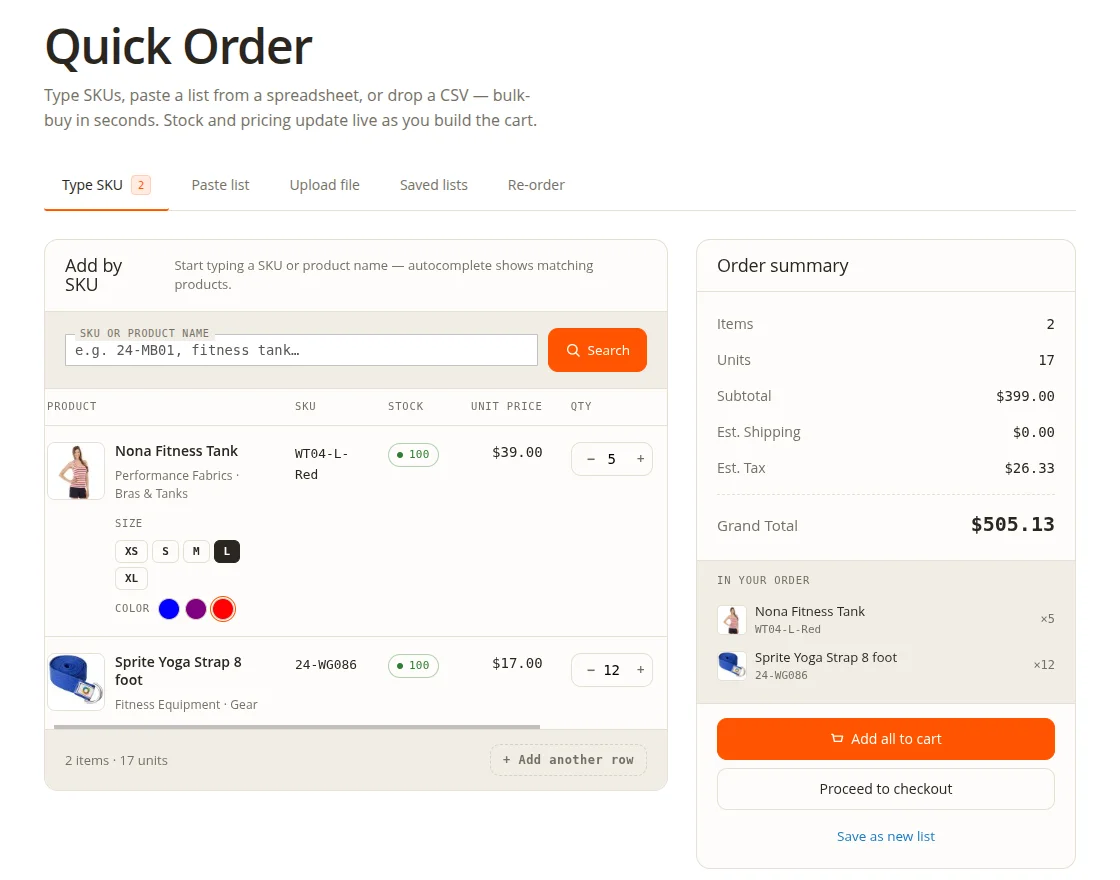Click the Nona Fitness Tank product name

[x=176, y=451]
